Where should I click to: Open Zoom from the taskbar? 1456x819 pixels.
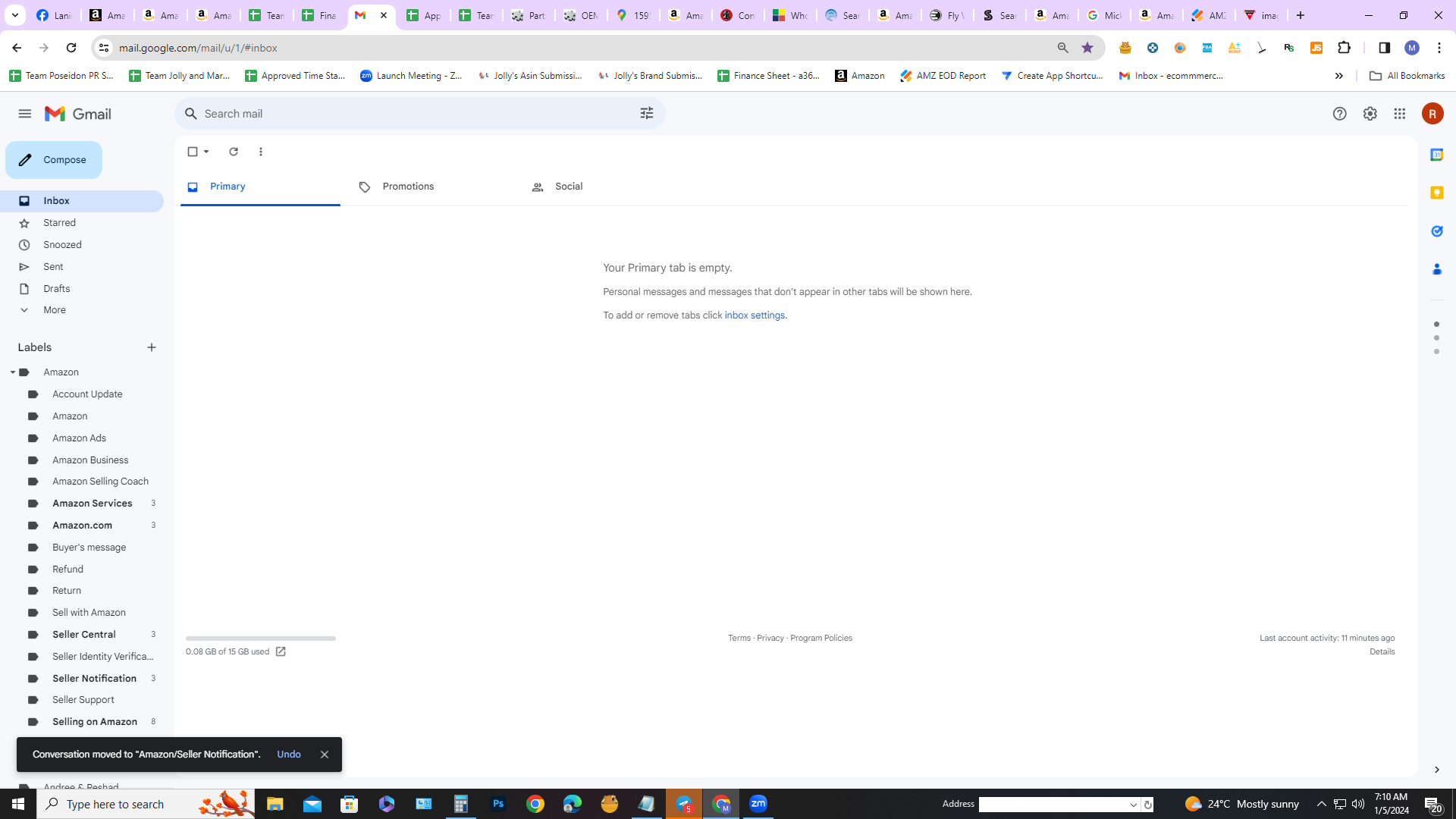(x=758, y=804)
